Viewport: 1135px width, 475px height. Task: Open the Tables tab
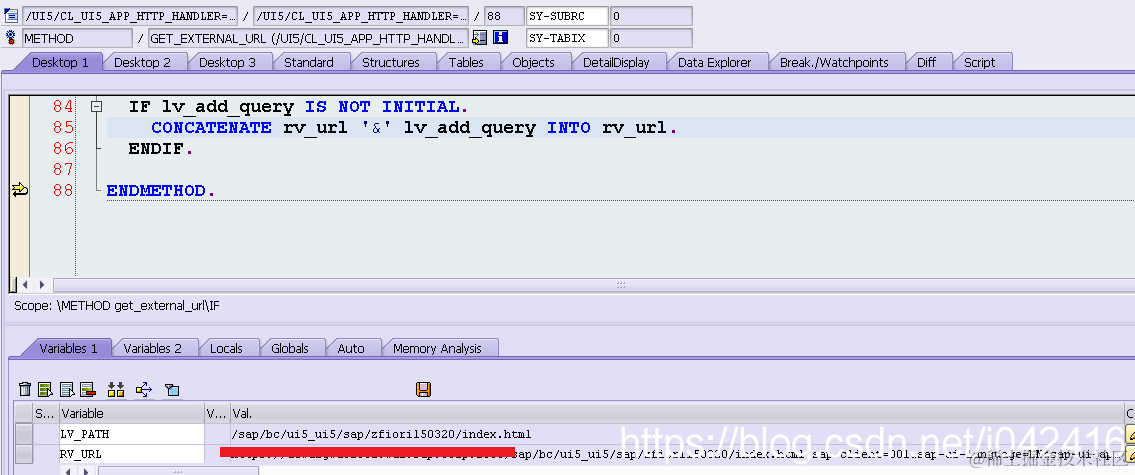pyautogui.click(x=466, y=62)
